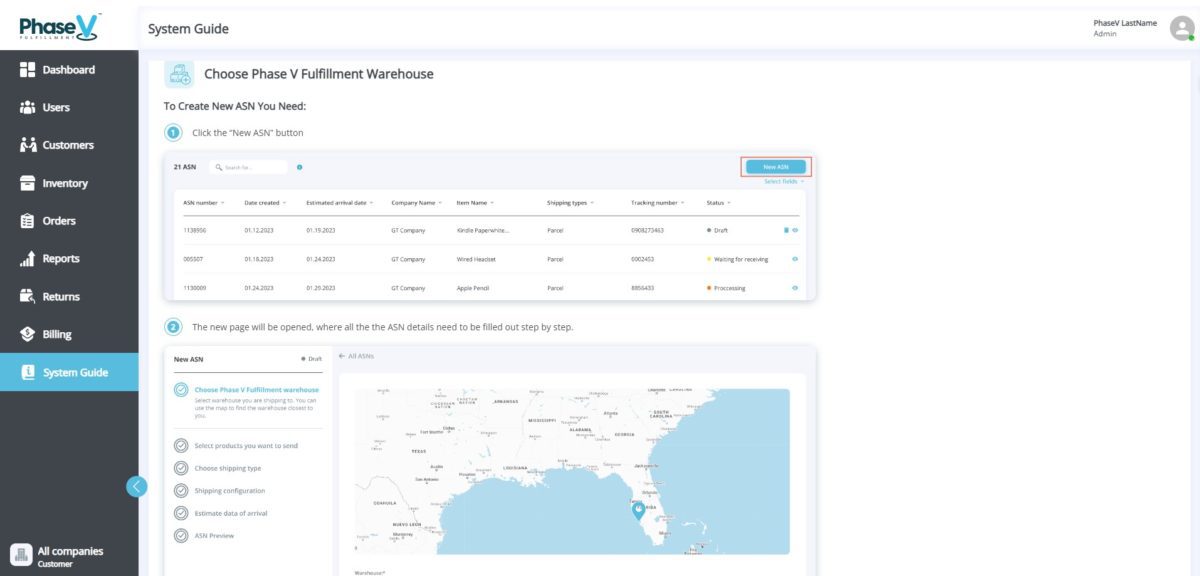The height and width of the screenshot is (576, 1200).
Task: Click check icon for Select products step
Action: [181, 446]
